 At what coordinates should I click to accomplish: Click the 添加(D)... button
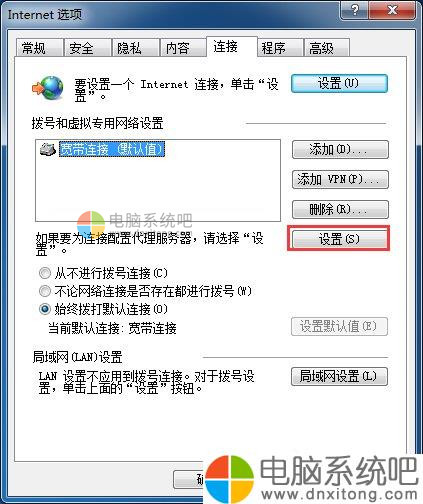coord(340,150)
